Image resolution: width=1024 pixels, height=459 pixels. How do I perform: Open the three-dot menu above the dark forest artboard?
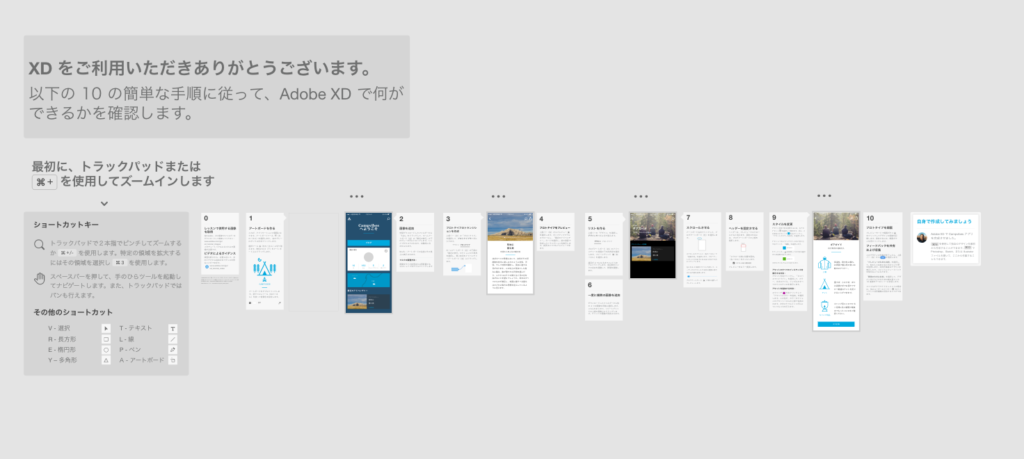[641, 196]
